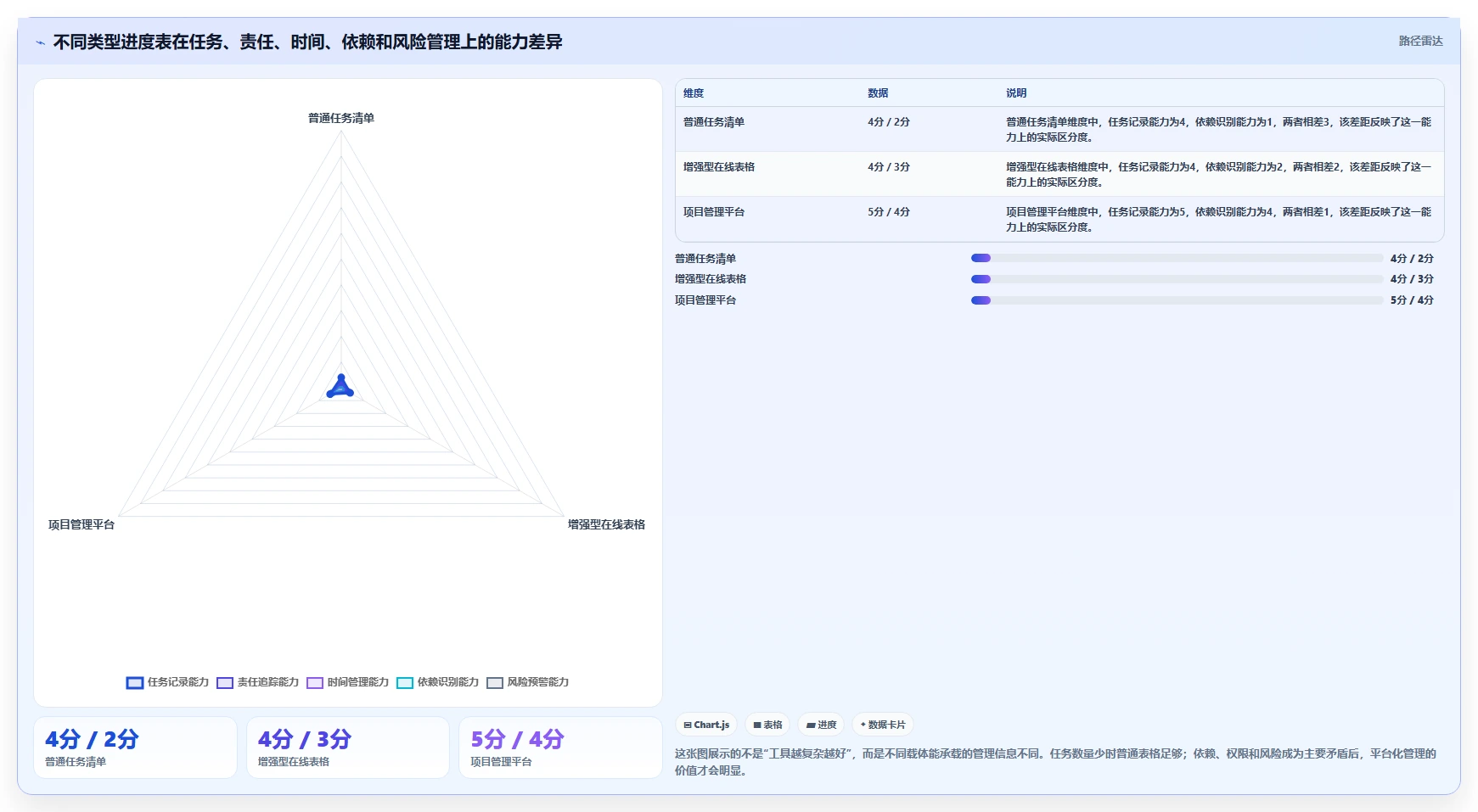Open the 4分 / 2分 普通任务清单 stat card
The image size is (1478, 812).
[135, 748]
